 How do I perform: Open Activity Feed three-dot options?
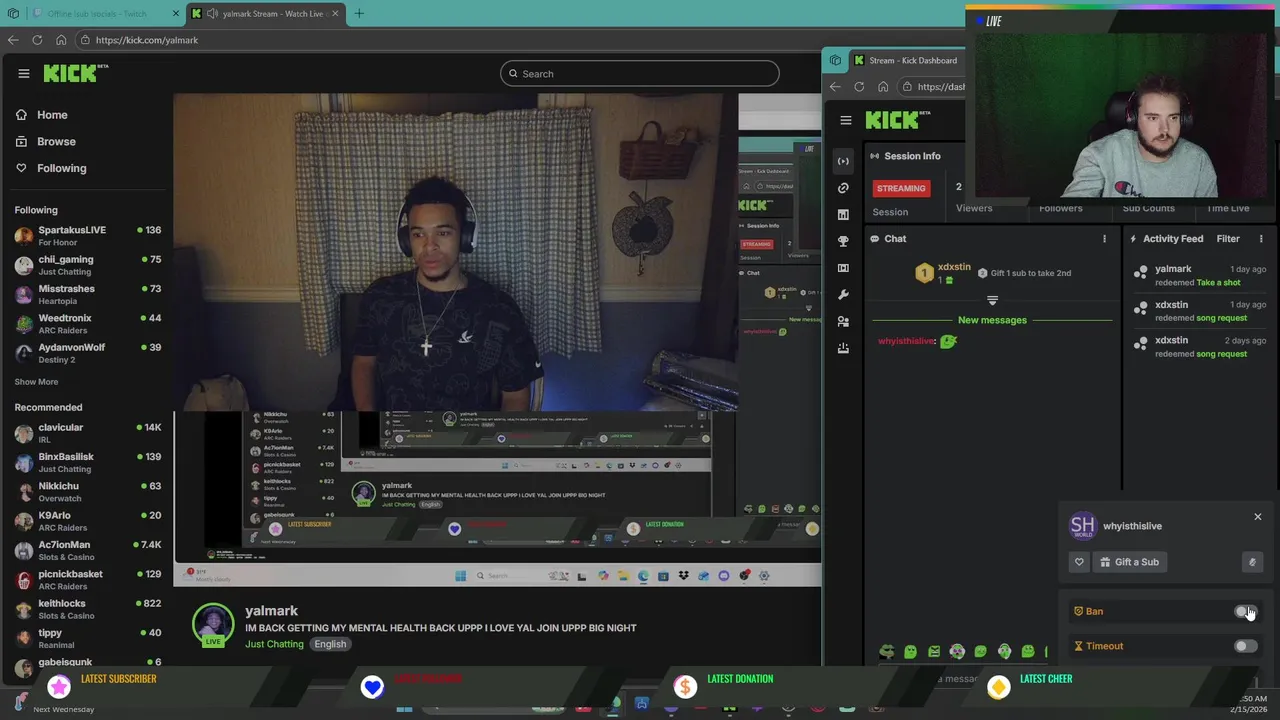[x=1260, y=239]
